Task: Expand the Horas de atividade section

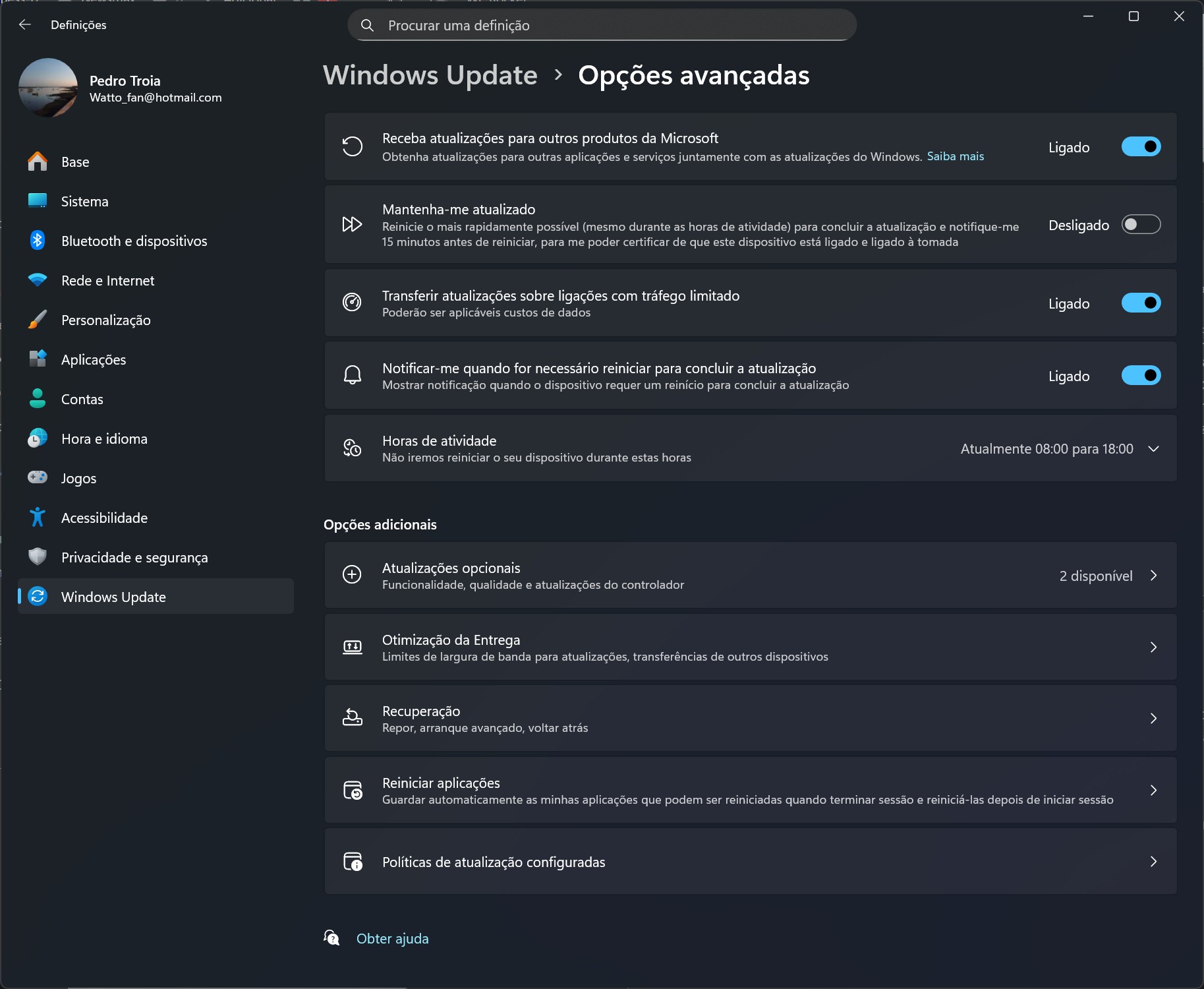Action: pos(1153,448)
